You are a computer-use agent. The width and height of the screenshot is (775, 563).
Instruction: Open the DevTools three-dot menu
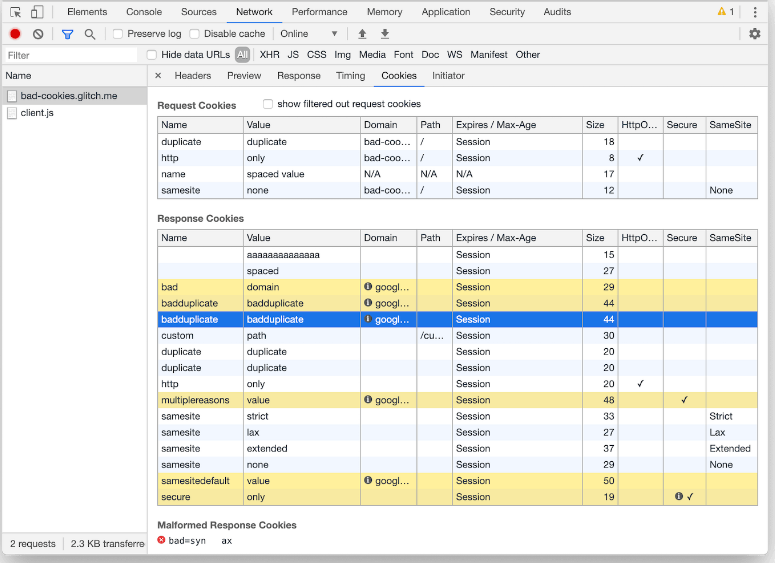(755, 12)
